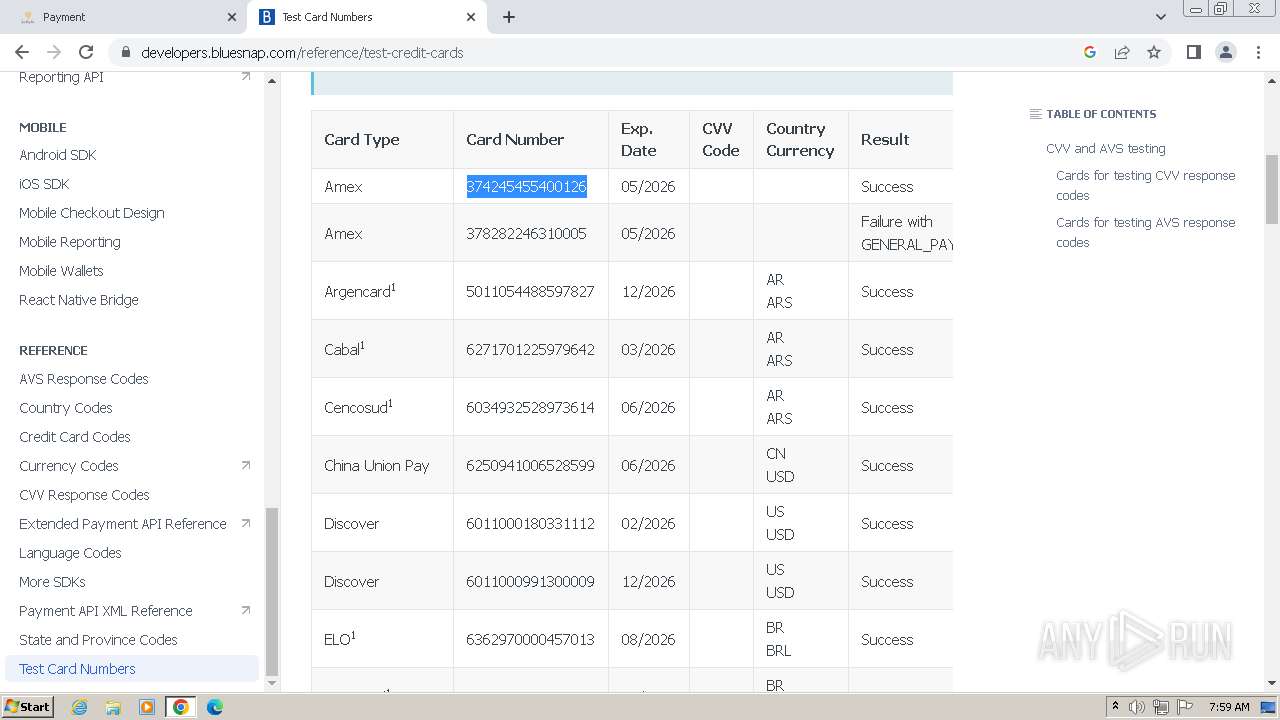Open the More SDKs link
Screen dimensions: 1280x720
tap(52, 582)
